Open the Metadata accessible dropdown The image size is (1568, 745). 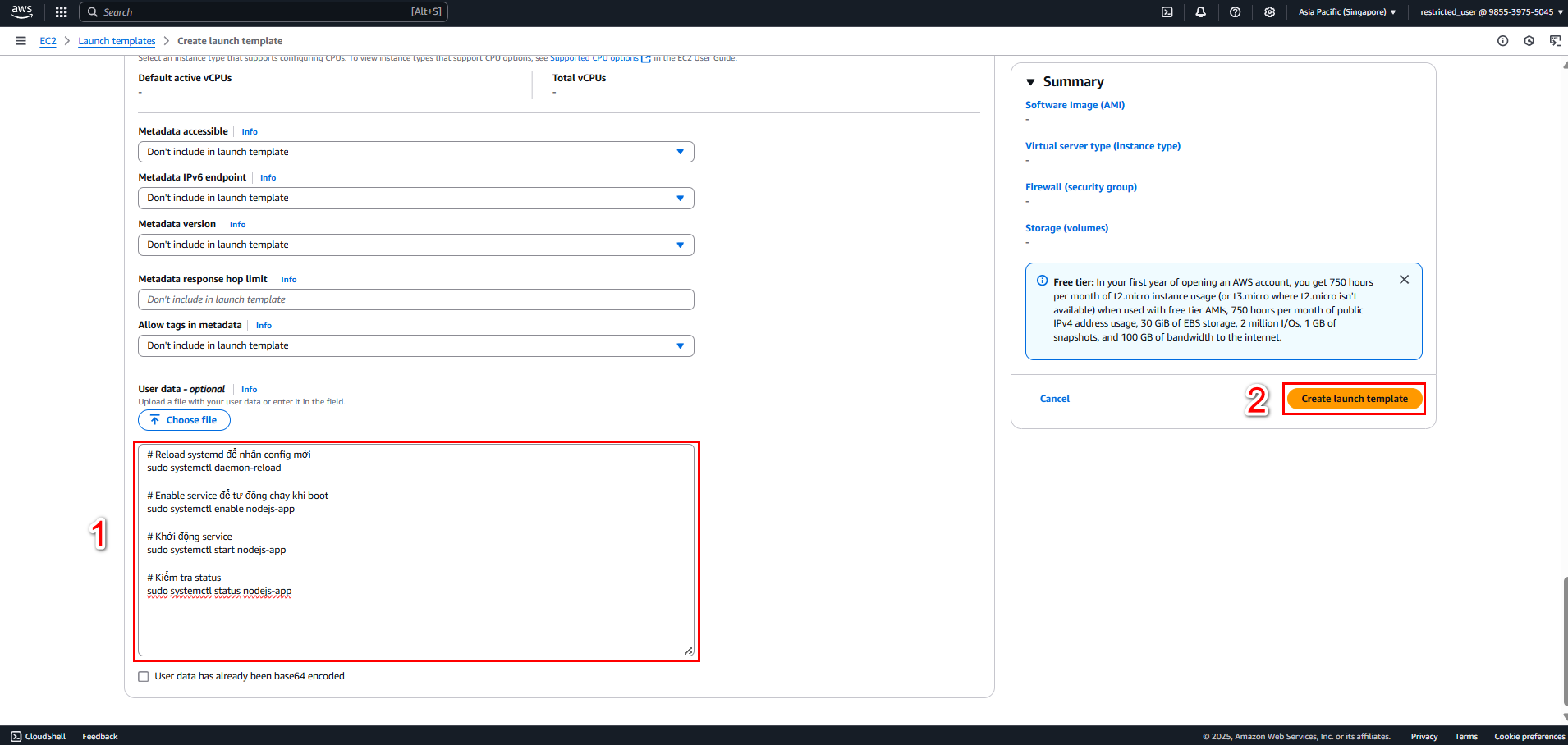416,152
